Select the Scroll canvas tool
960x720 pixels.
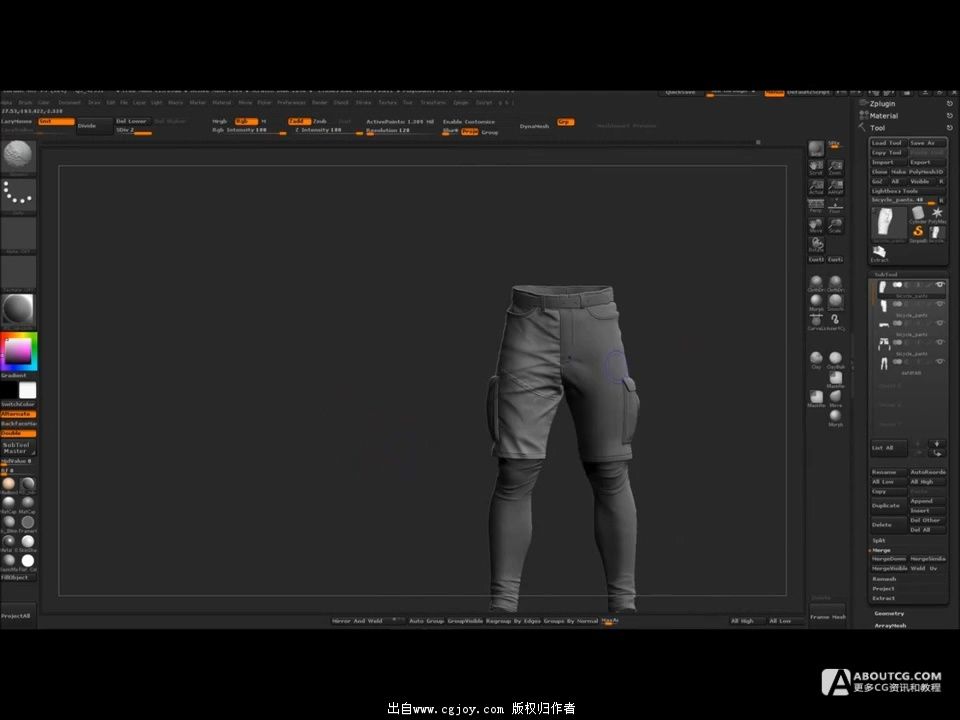(x=816, y=168)
